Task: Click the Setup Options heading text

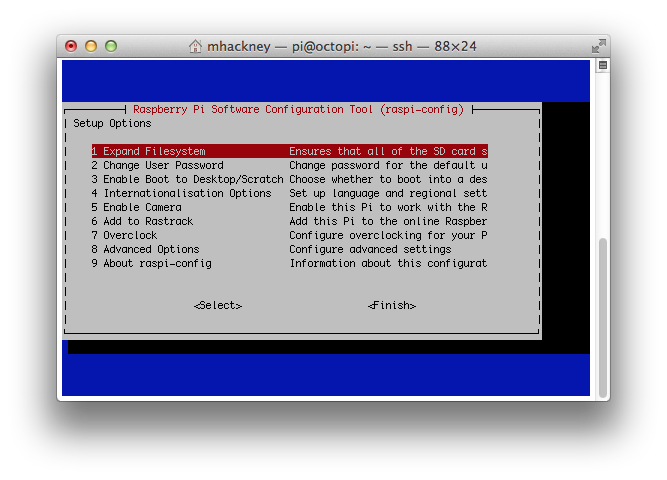Action: pos(112,123)
